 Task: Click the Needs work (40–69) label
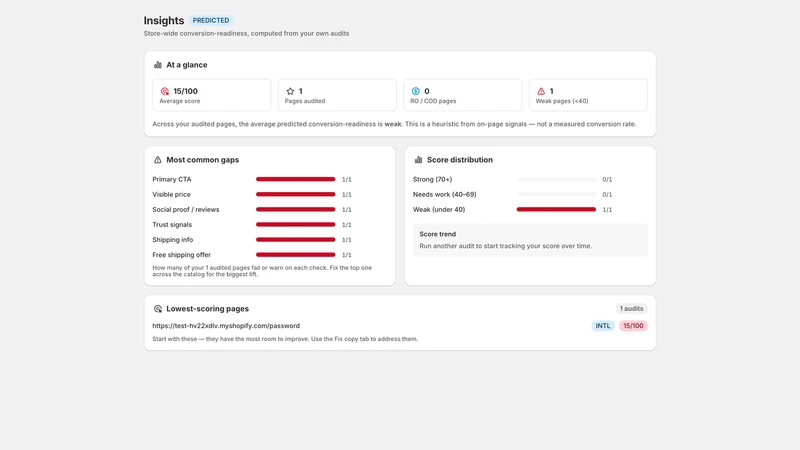(444, 194)
